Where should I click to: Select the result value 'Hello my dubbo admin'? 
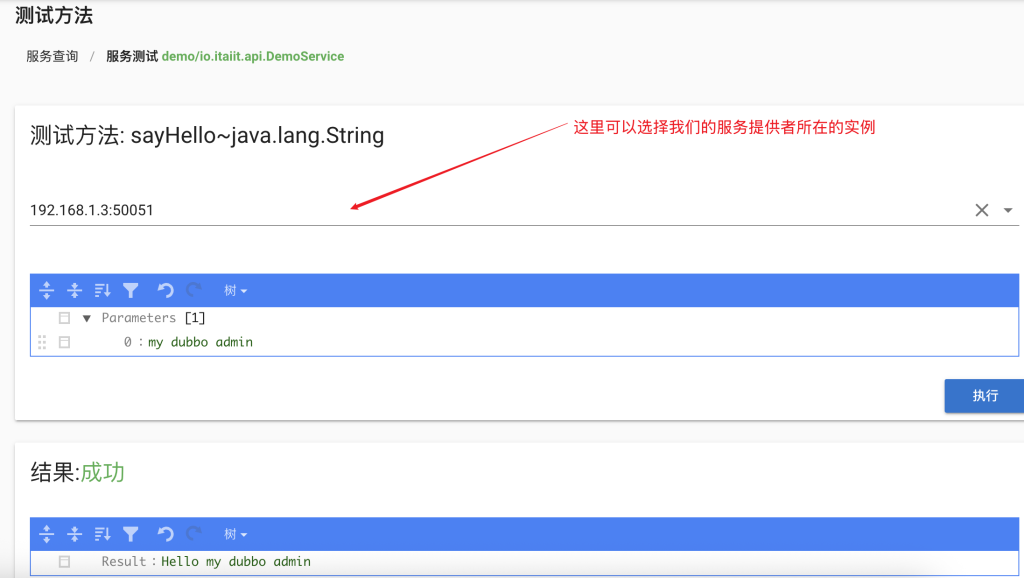[236, 562]
